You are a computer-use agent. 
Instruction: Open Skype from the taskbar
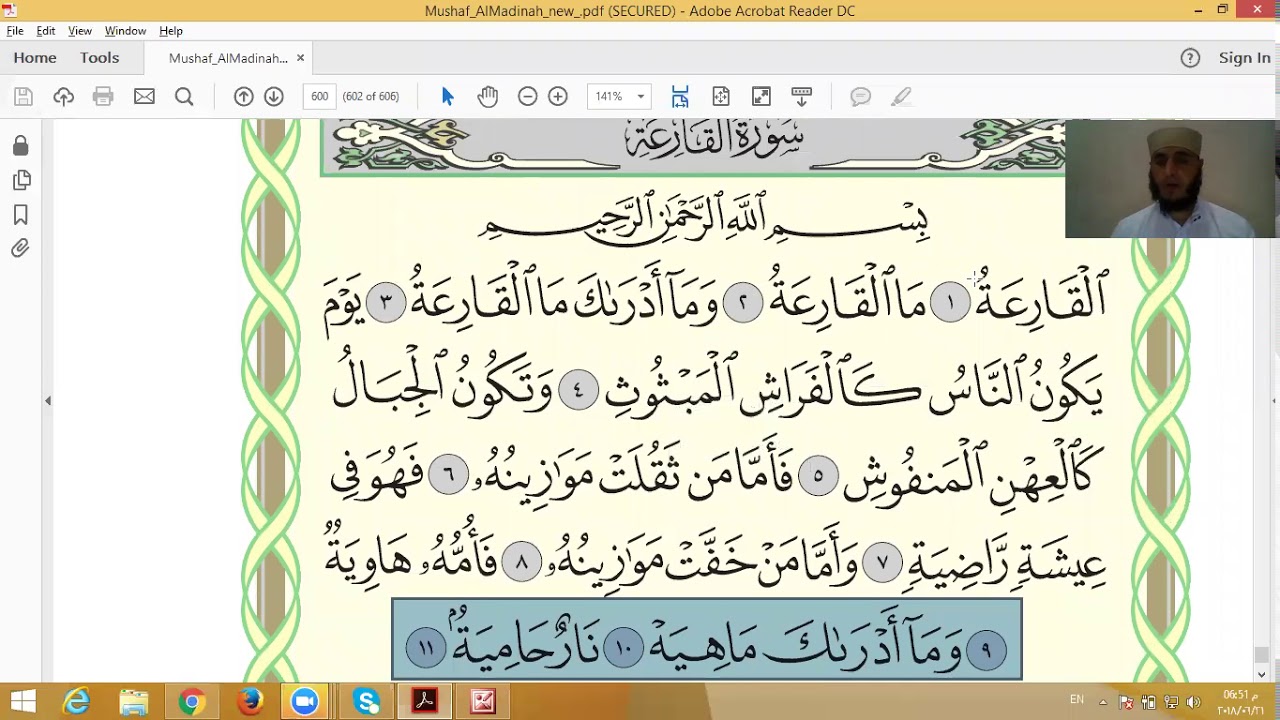[367, 702]
